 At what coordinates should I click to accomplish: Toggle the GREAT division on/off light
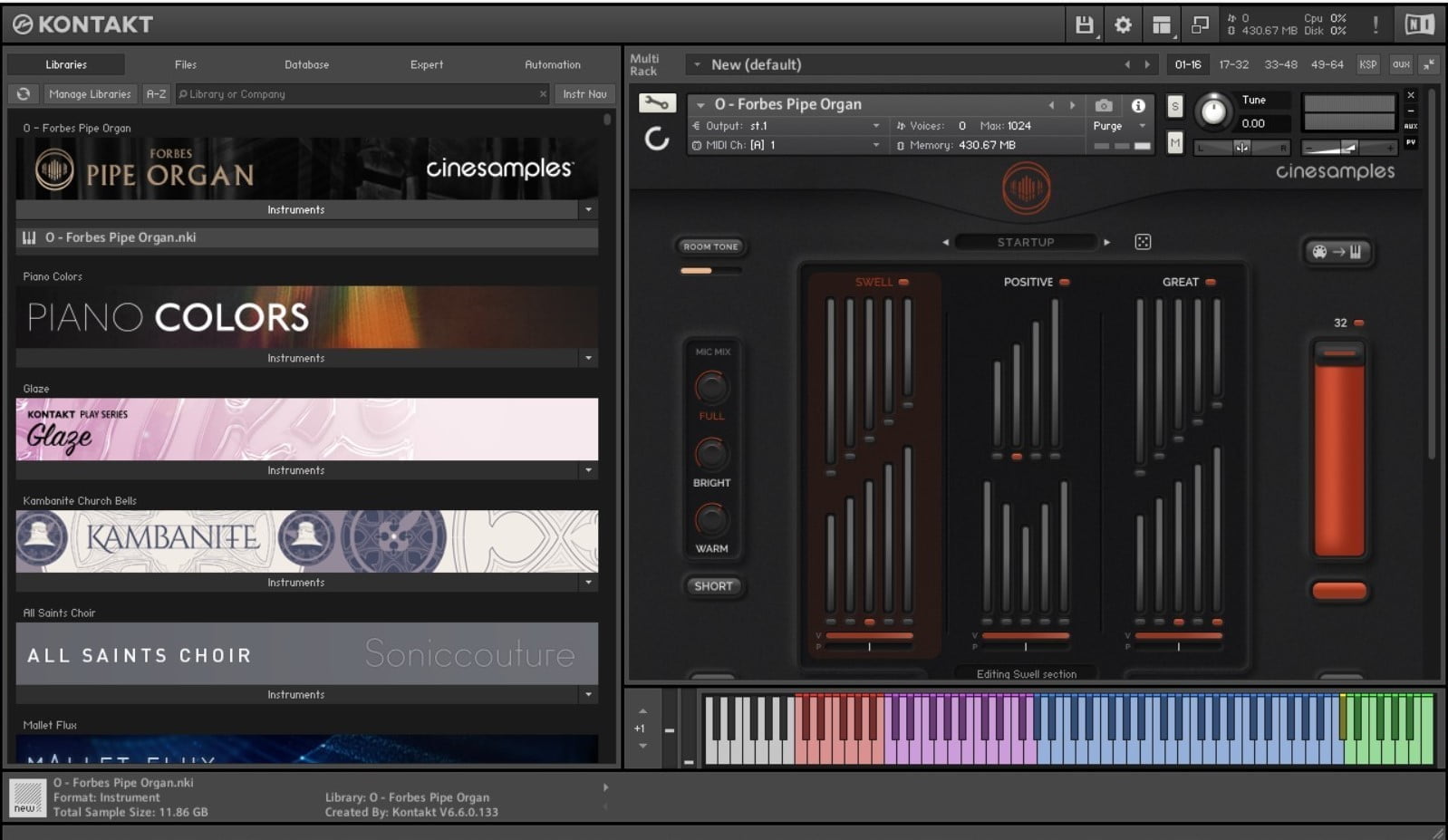(1211, 282)
